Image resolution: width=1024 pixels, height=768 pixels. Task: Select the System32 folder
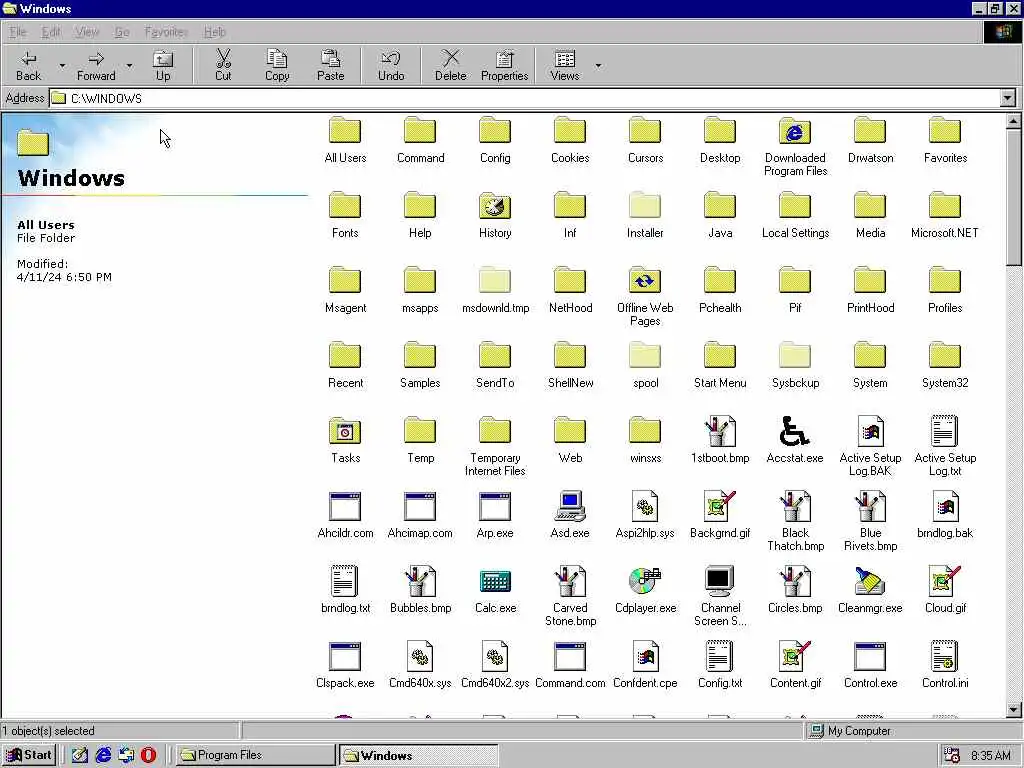pos(945,364)
